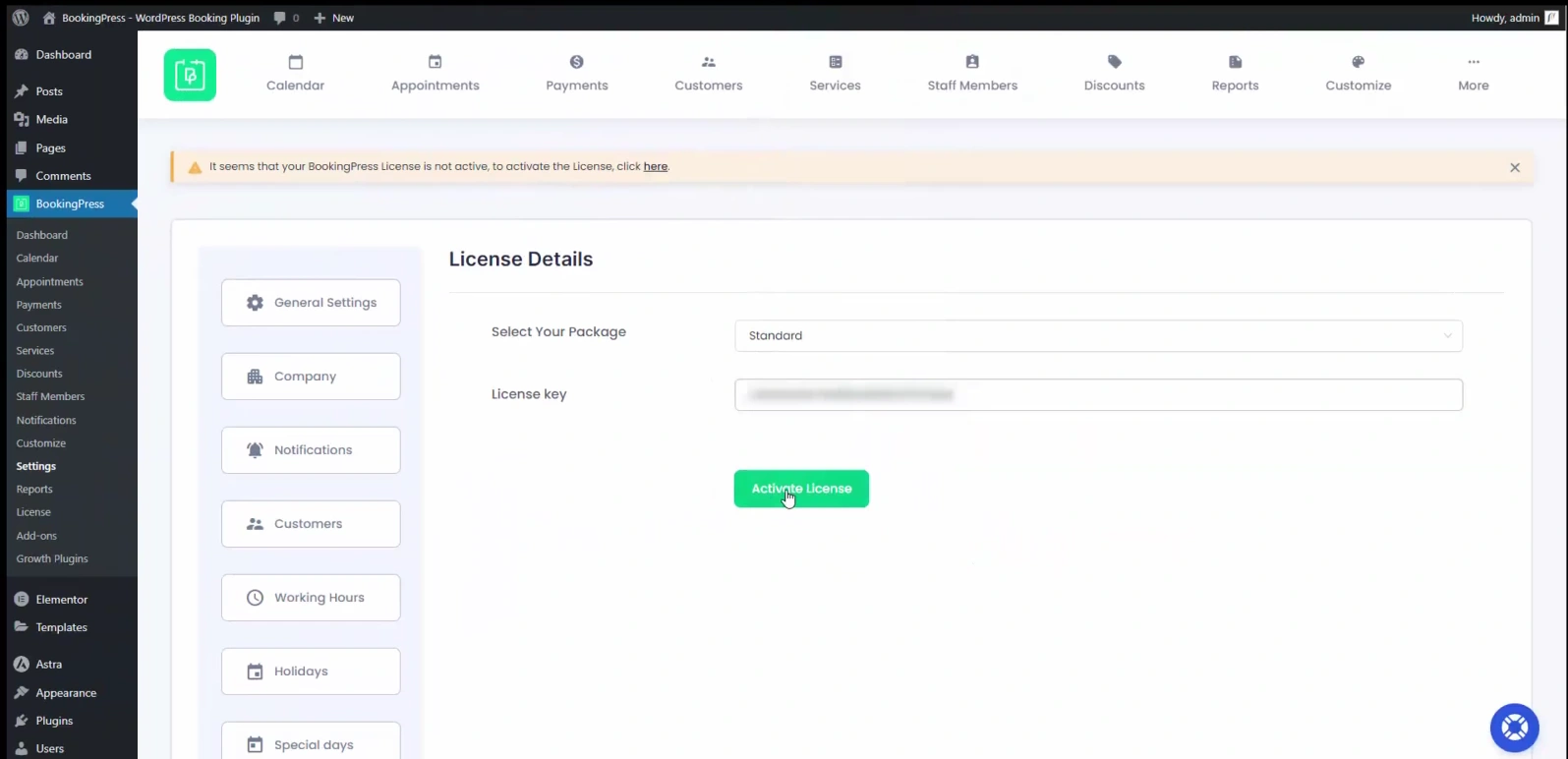Open the Services submenu item
Image resolution: width=1568 pixels, height=759 pixels.
pos(35,350)
